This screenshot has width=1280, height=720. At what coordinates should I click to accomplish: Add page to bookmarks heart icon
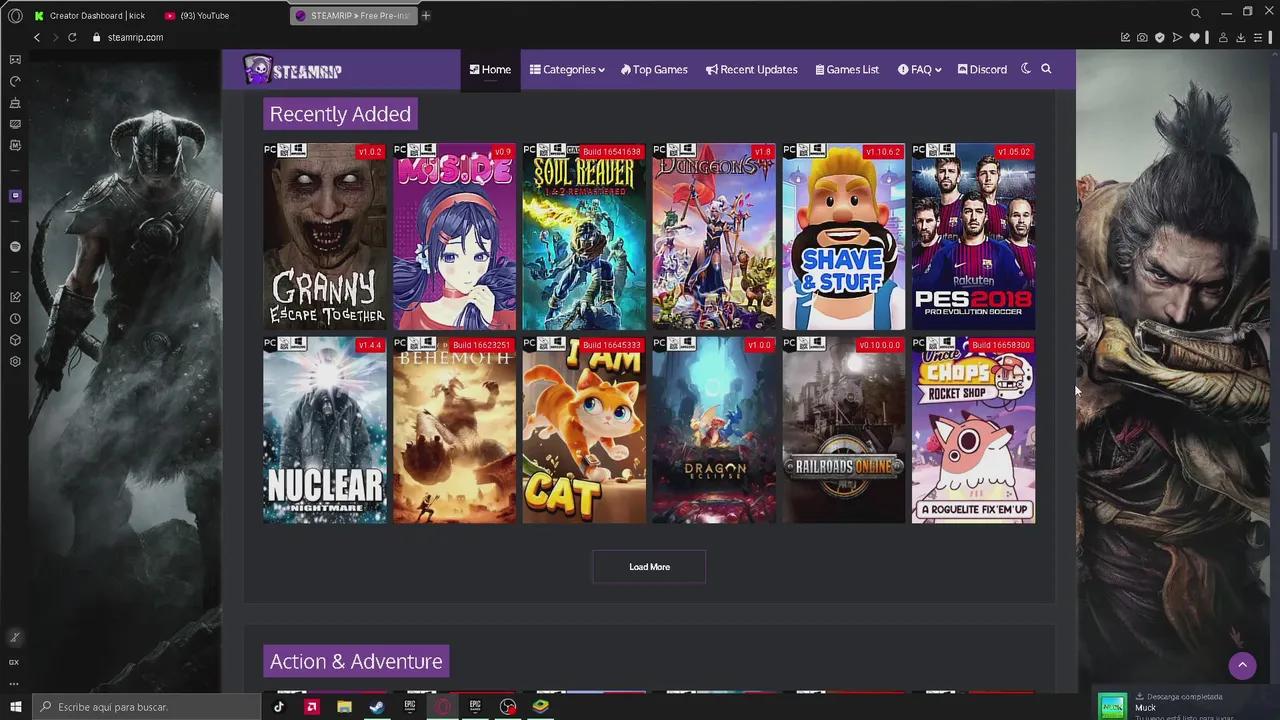tap(1193, 37)
